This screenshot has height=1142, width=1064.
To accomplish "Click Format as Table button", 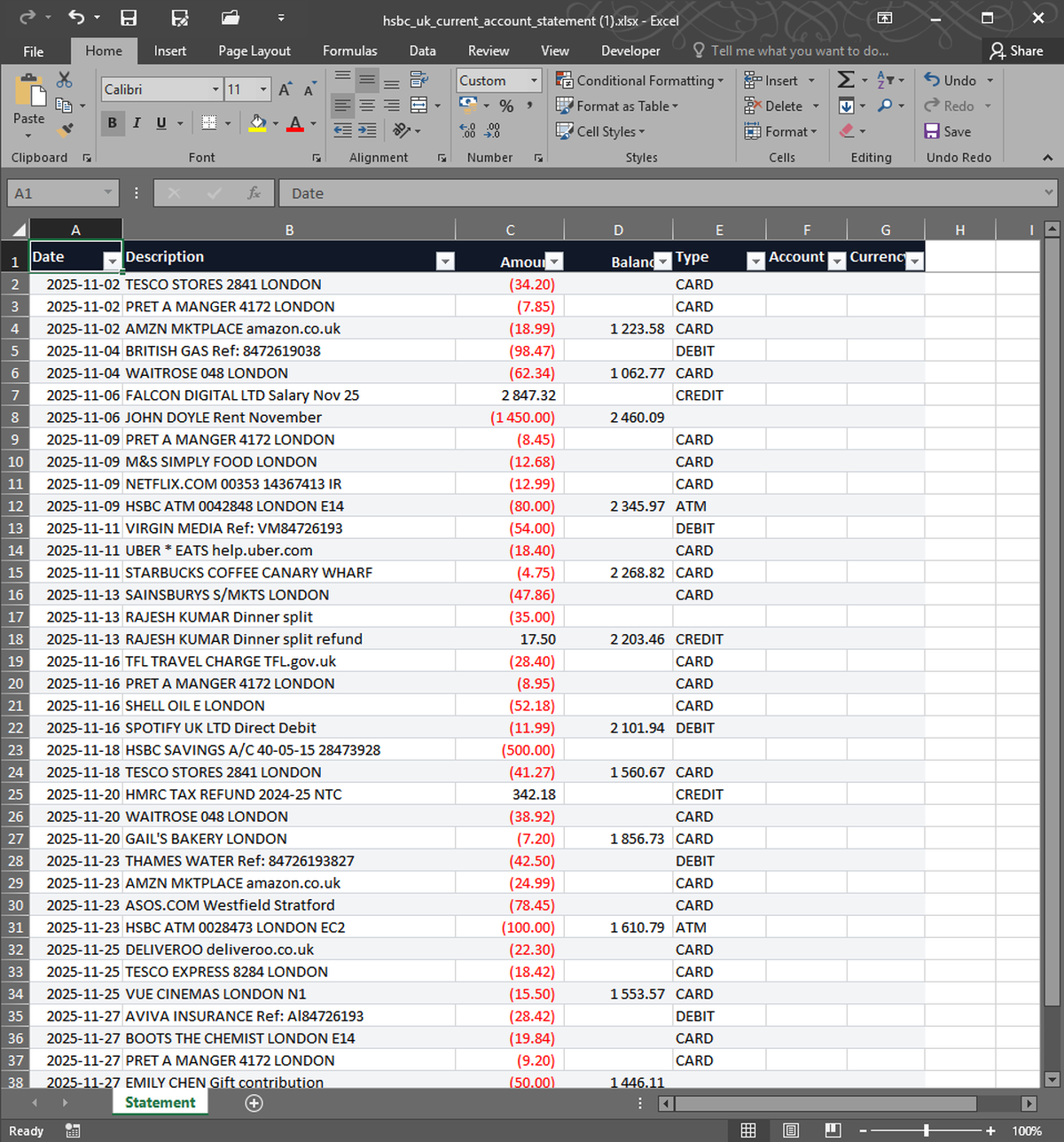I will [x=617, y=106].
